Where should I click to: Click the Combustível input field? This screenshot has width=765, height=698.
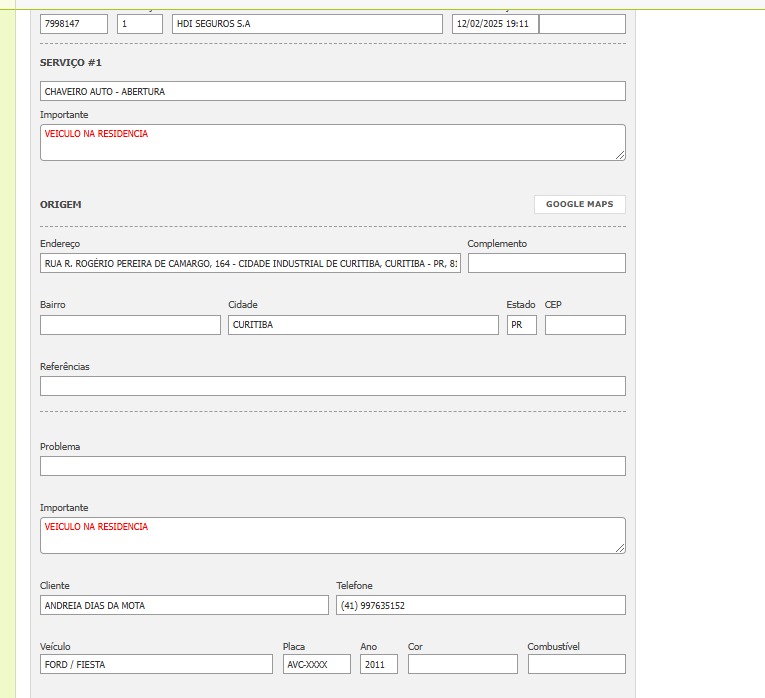576,664
